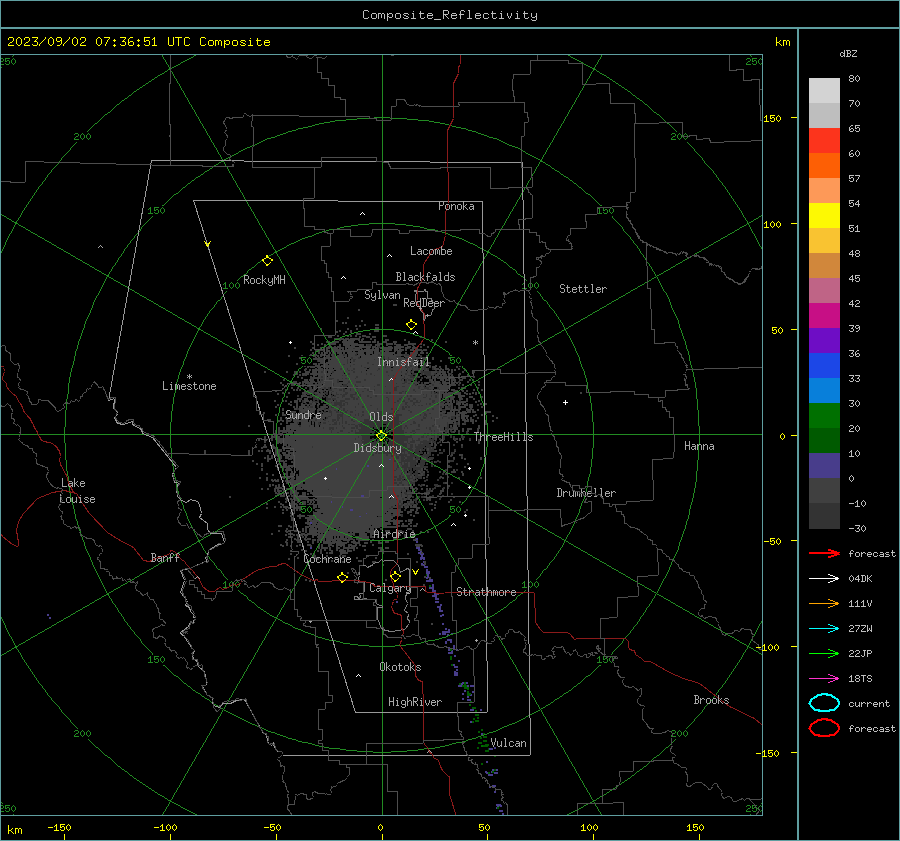Click the 'Composite_Reflectivity' title text

click(449, 15)
